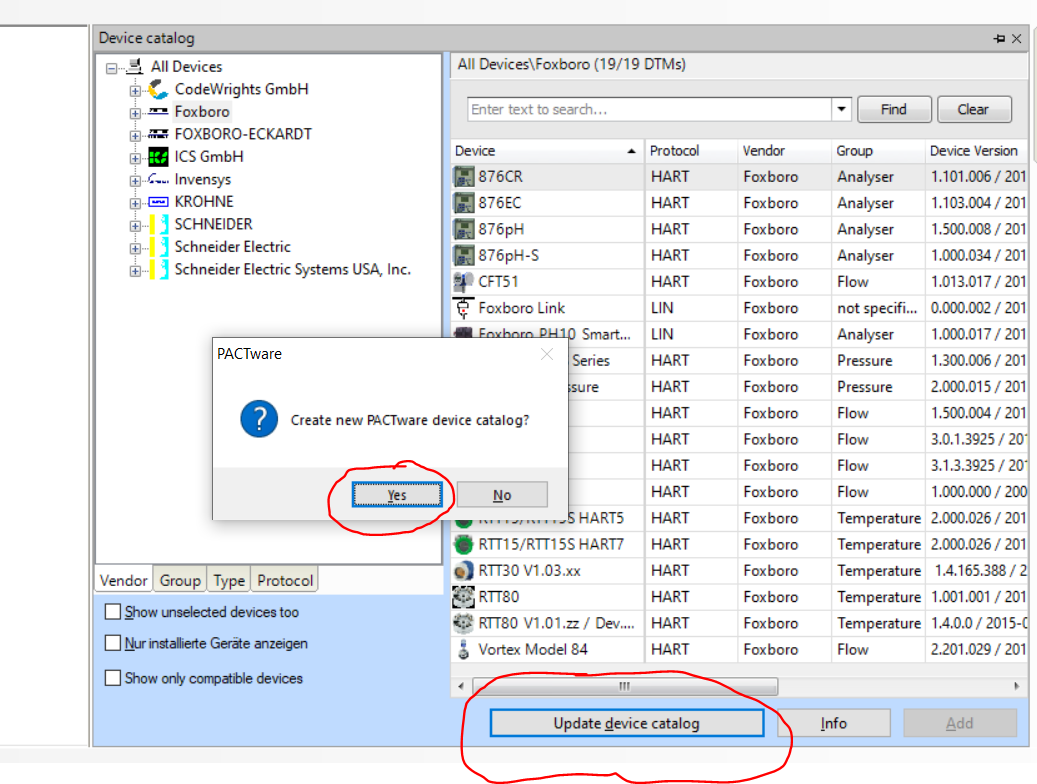
Task: Click the RTT80 V1.01.zz device icon
Action: [464, 623]
